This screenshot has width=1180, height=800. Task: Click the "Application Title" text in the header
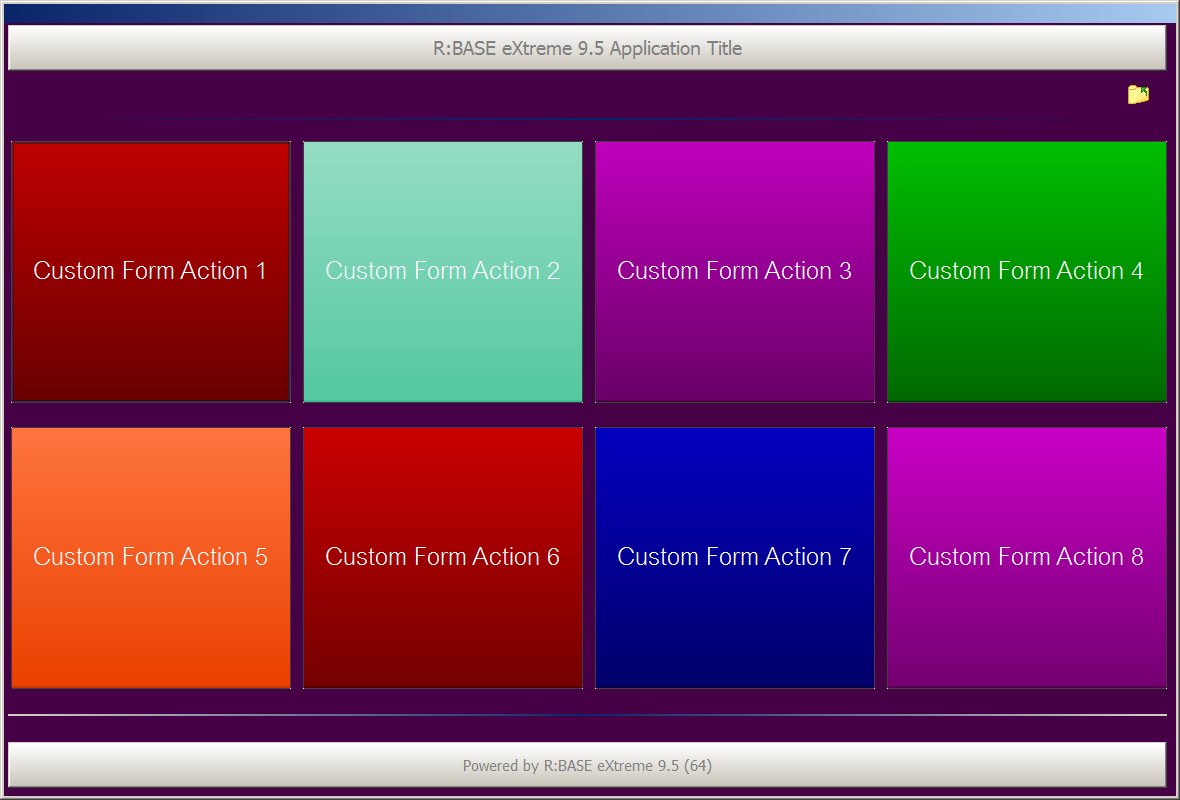pyautogui.click(x=676, y=48)
